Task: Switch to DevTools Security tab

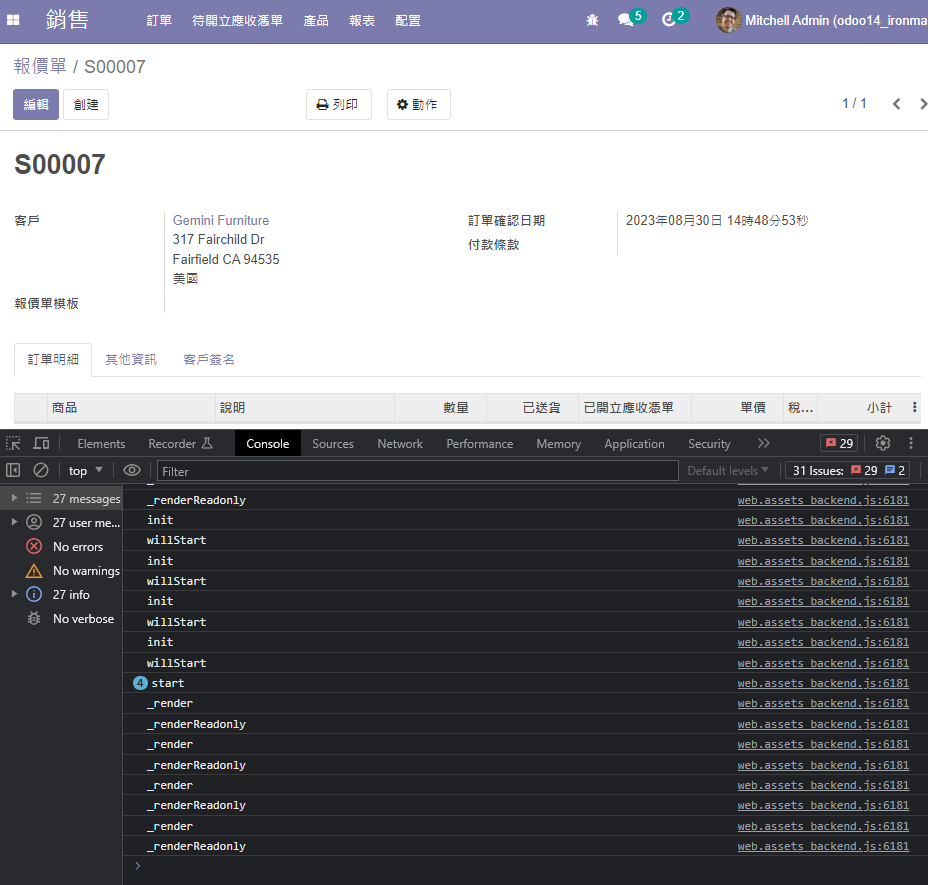Action: 709,443
